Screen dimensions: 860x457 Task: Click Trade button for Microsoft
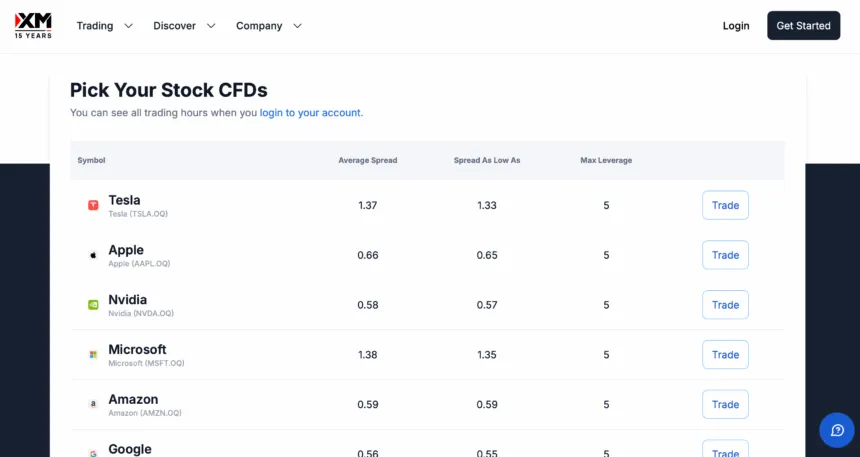(725, 355)
